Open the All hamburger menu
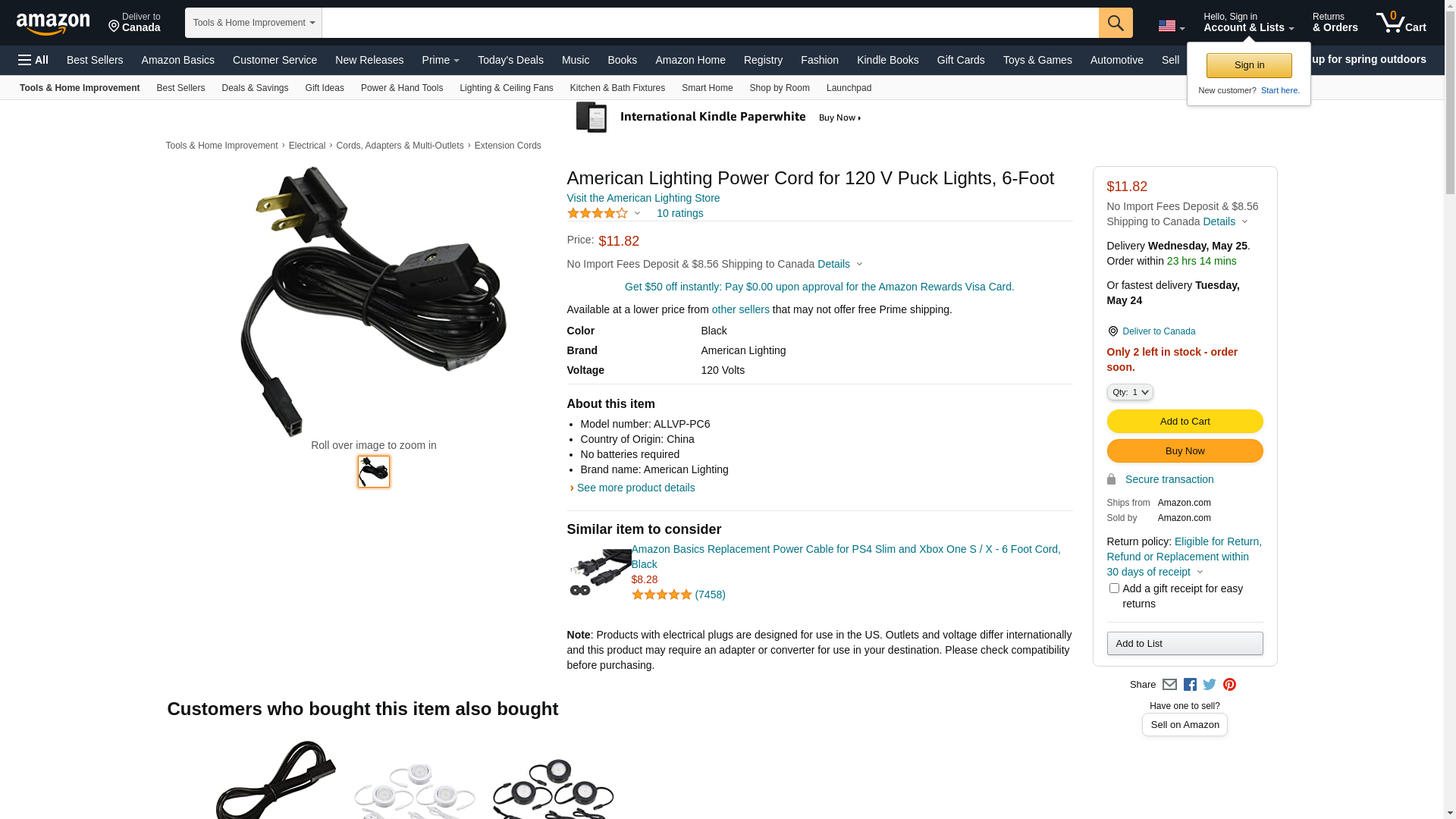The width and height of the screenshot is (1456, 819). pos(33,60)
